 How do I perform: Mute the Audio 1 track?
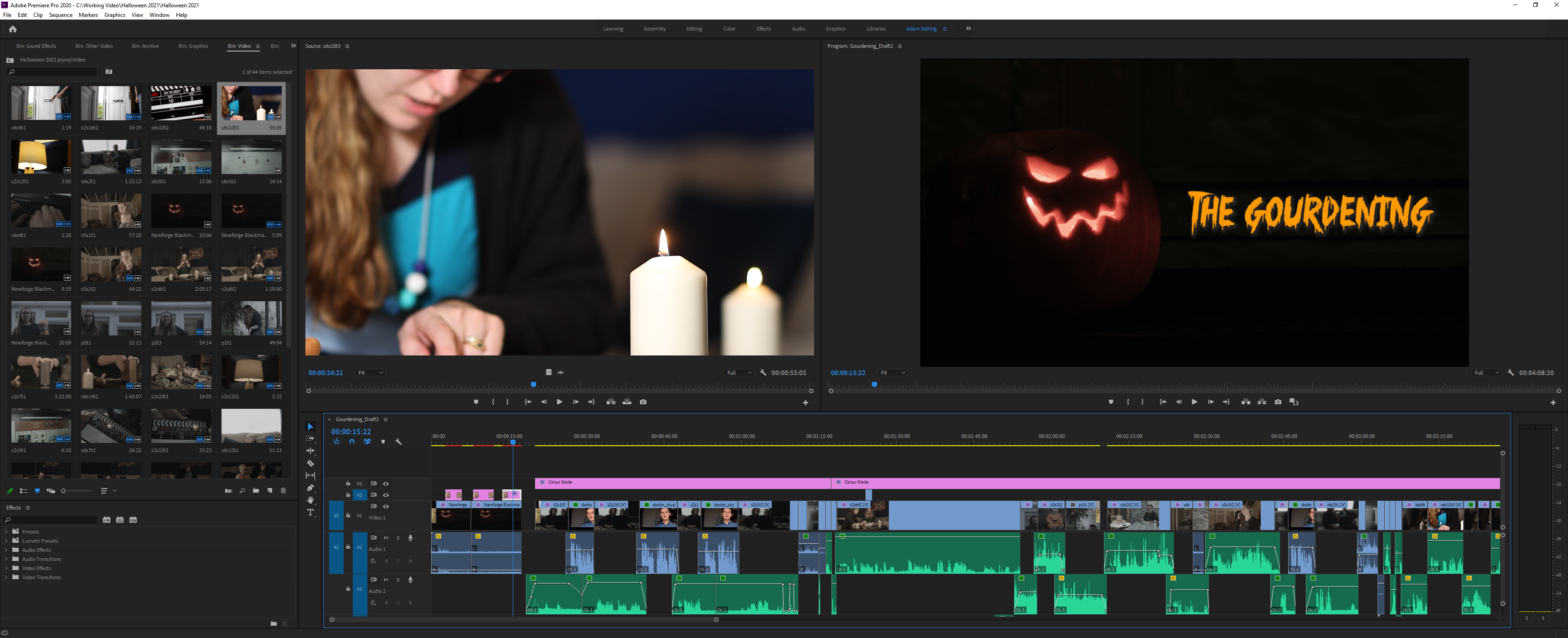pos(386,538)
